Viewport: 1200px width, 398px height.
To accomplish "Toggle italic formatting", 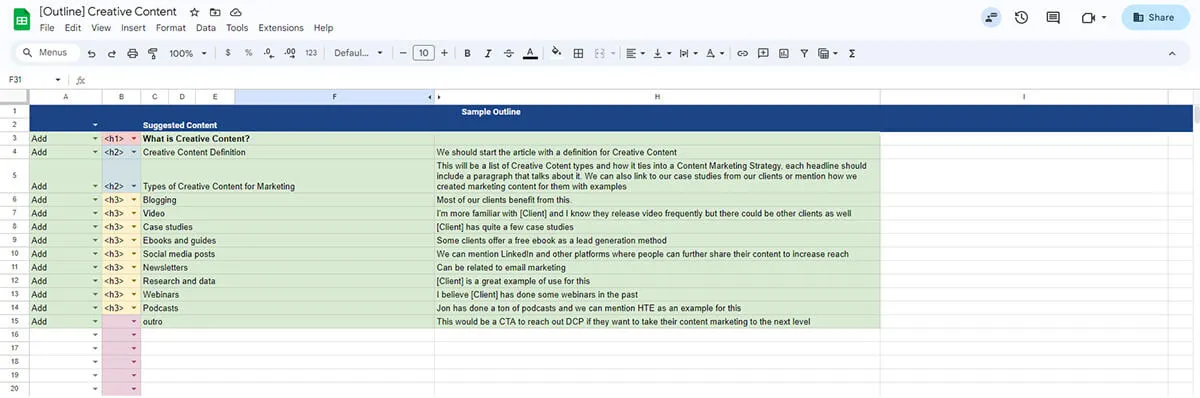I will [488, 53].
